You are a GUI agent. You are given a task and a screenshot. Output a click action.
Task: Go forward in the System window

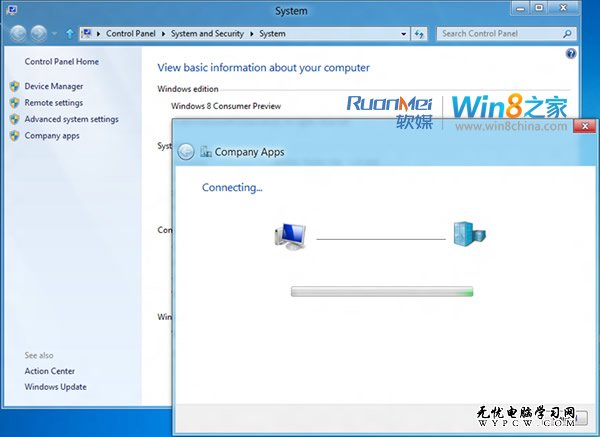coord(39,34)
